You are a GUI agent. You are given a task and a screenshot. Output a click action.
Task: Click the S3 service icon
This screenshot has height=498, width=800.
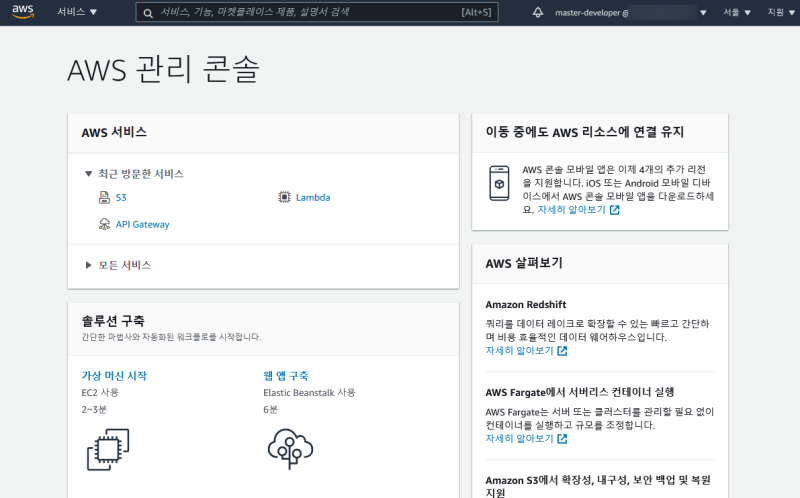[x=104, y=198]
